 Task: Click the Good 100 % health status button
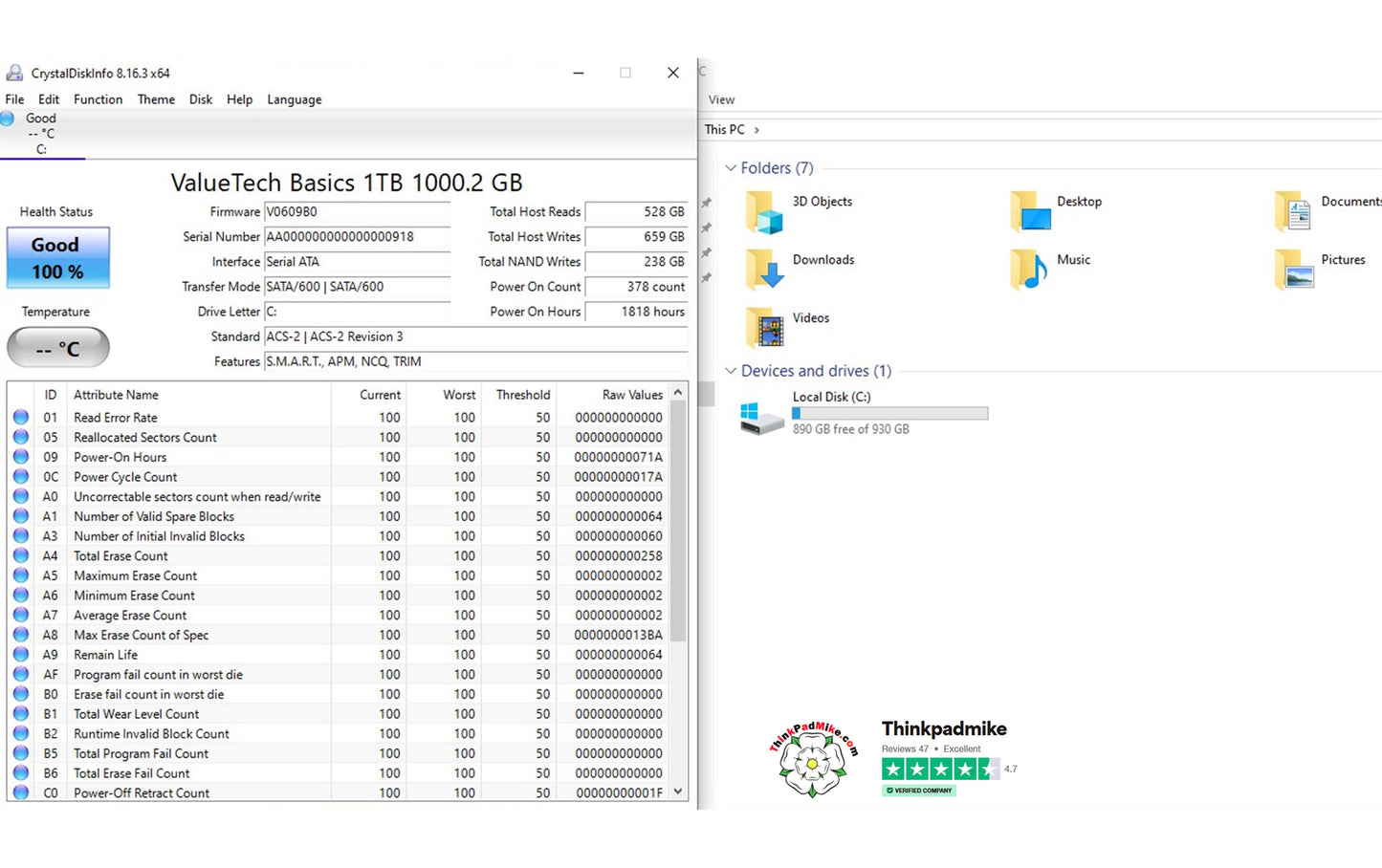[x=58, y=258]
